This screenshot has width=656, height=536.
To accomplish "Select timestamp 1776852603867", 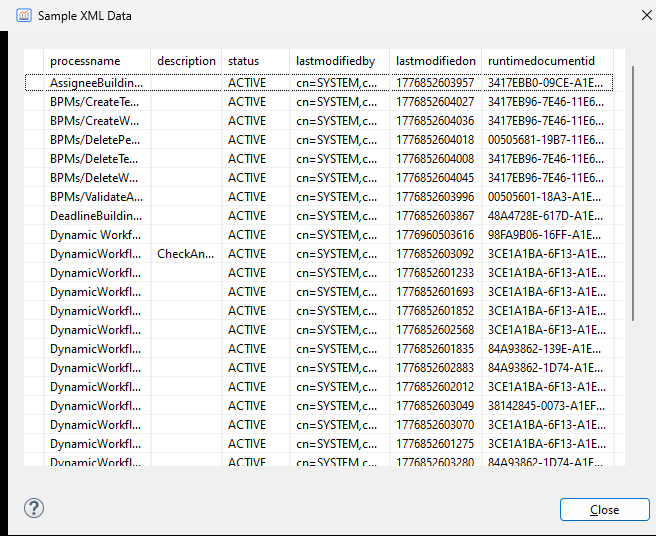I will (x=435, y=216).
